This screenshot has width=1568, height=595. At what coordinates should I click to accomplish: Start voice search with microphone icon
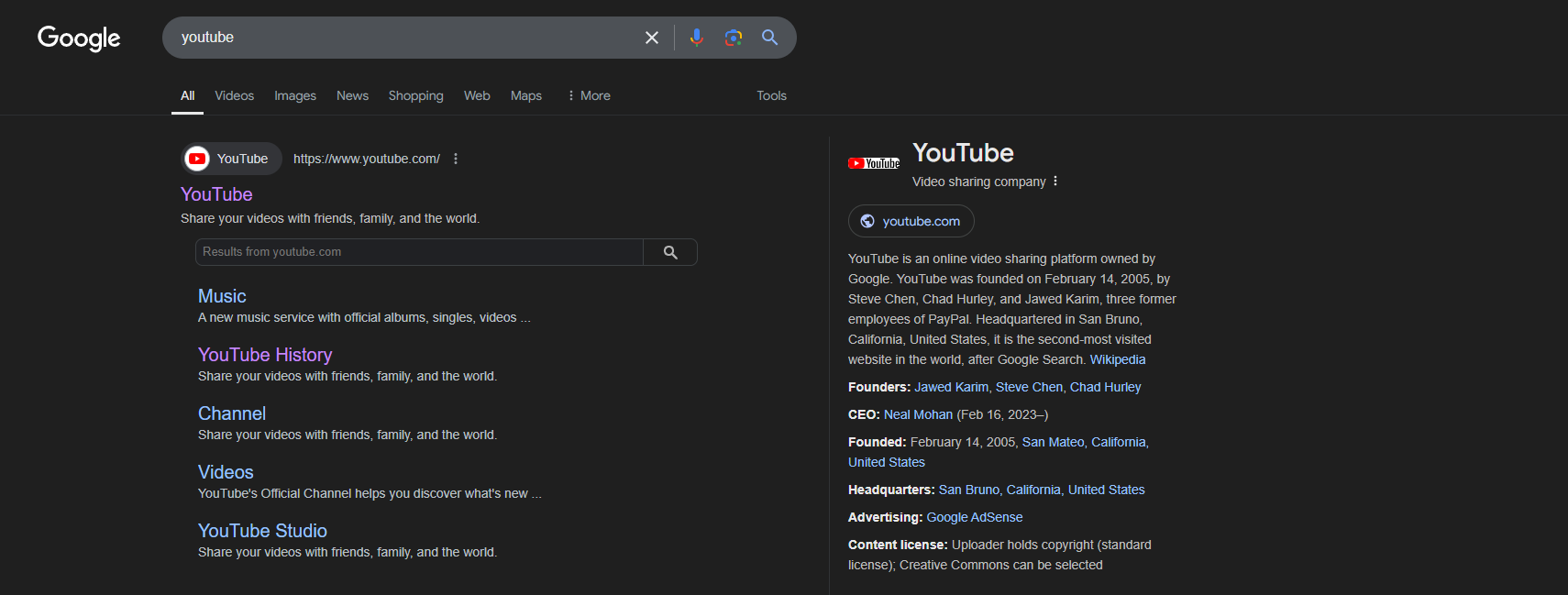(697, 38)
